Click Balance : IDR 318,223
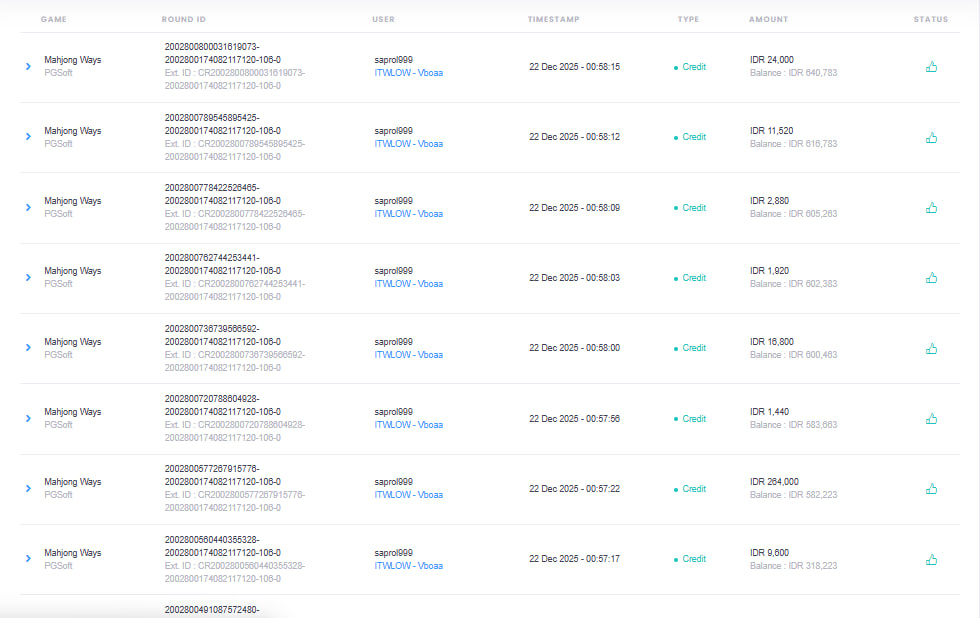Viewport: 980px width, 618px height. click(x=794, y=566)
